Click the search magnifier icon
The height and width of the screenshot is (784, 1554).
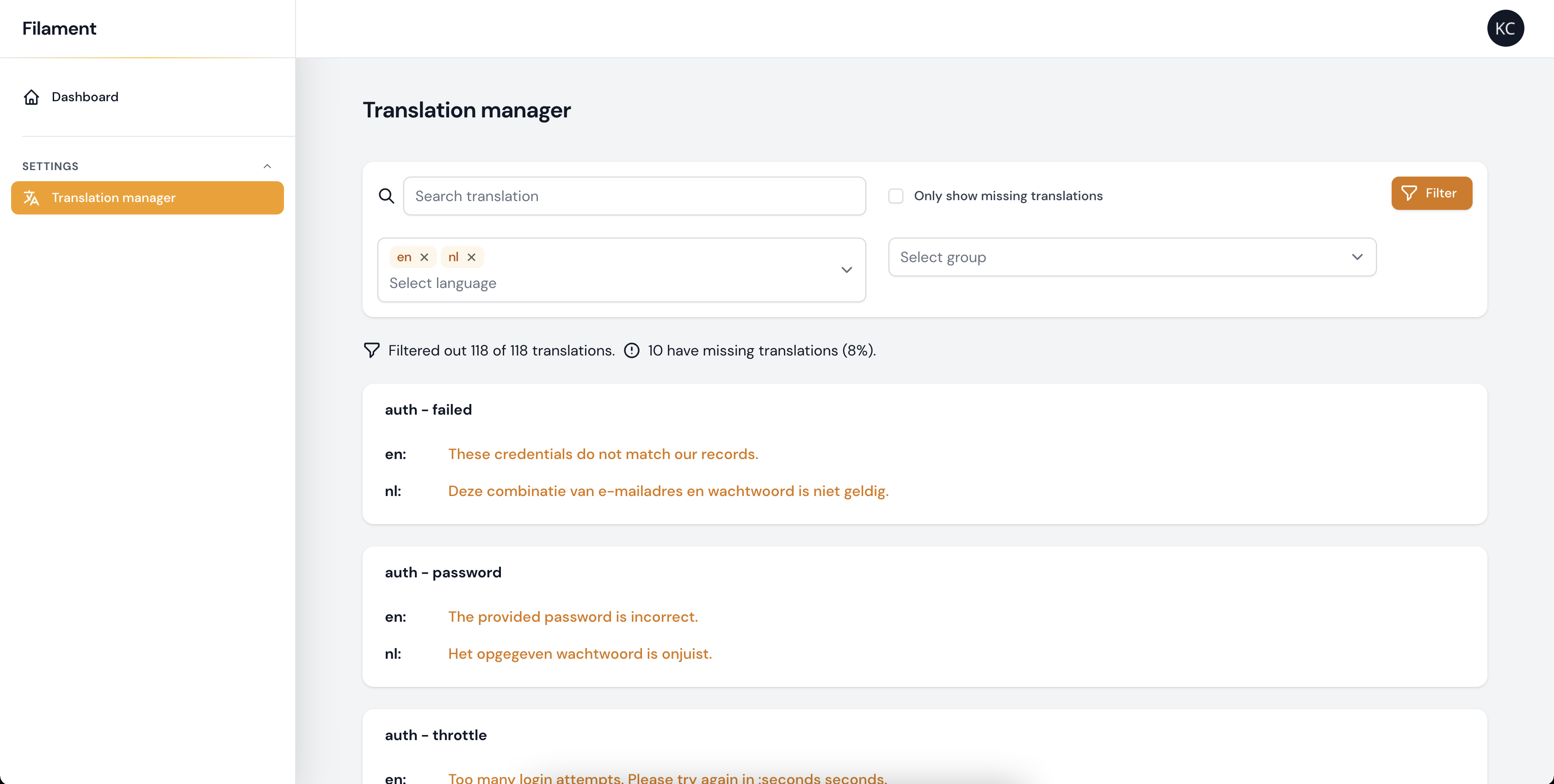[x=386, y=196]
